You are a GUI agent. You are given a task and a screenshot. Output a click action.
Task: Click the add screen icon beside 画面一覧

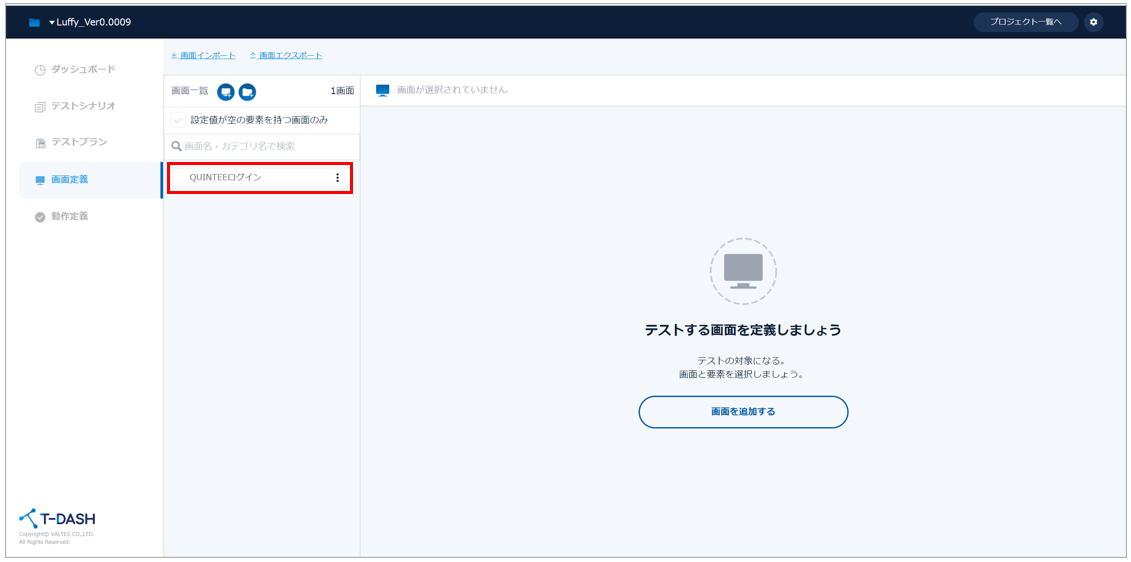[226, 92]
